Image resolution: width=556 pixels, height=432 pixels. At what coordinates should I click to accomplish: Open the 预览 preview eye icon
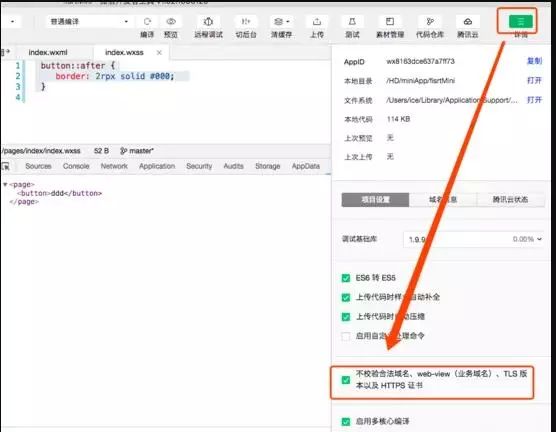pyautogui.click(x=171, y=22)
